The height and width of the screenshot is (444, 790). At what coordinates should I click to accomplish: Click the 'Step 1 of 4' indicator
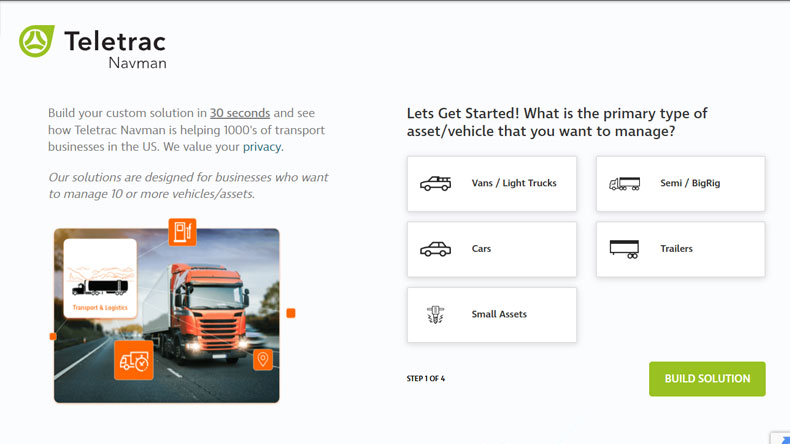pos(426,379)
